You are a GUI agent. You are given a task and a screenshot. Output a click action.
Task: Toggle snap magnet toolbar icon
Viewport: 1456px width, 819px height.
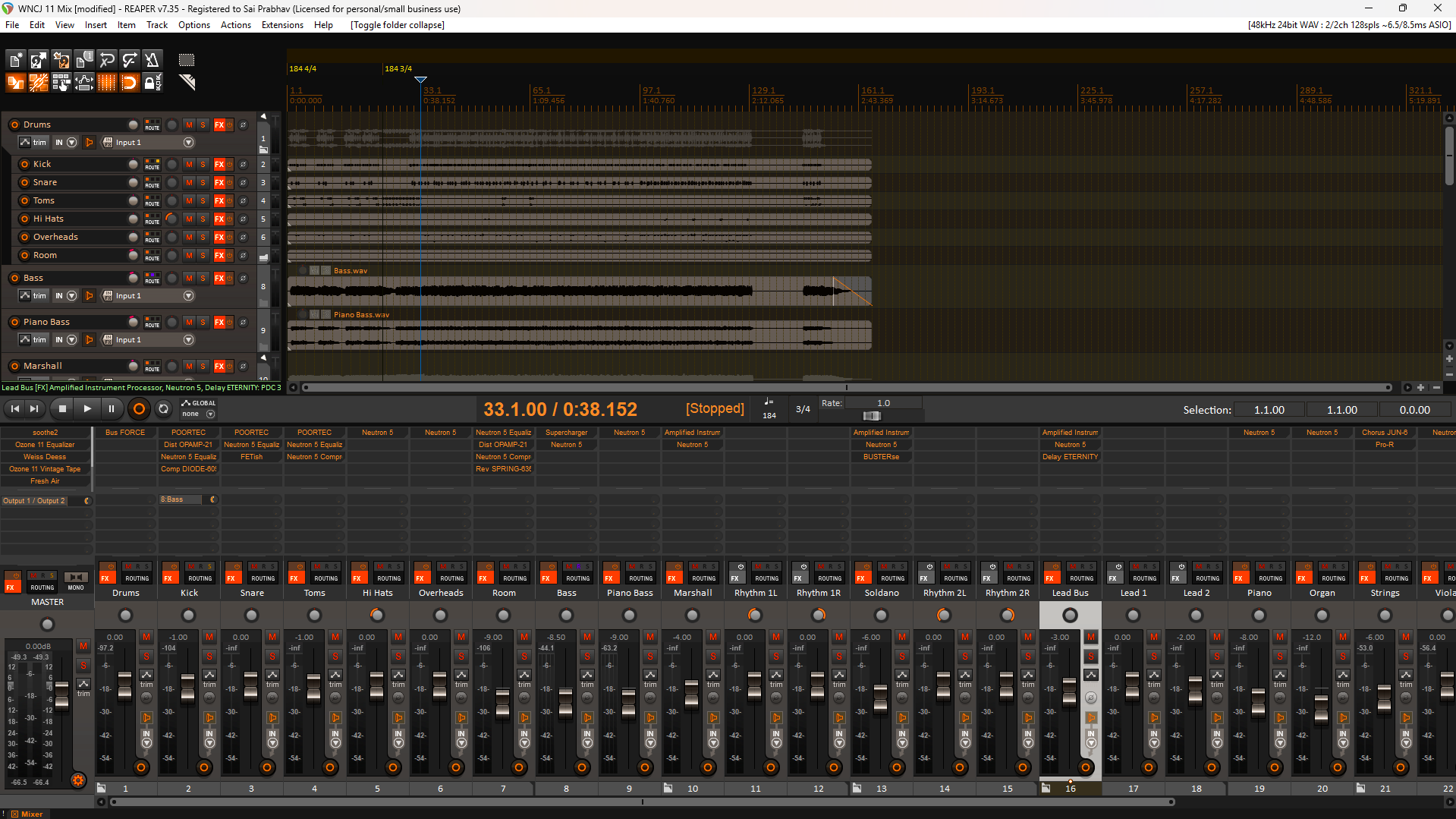pos(130,83)
